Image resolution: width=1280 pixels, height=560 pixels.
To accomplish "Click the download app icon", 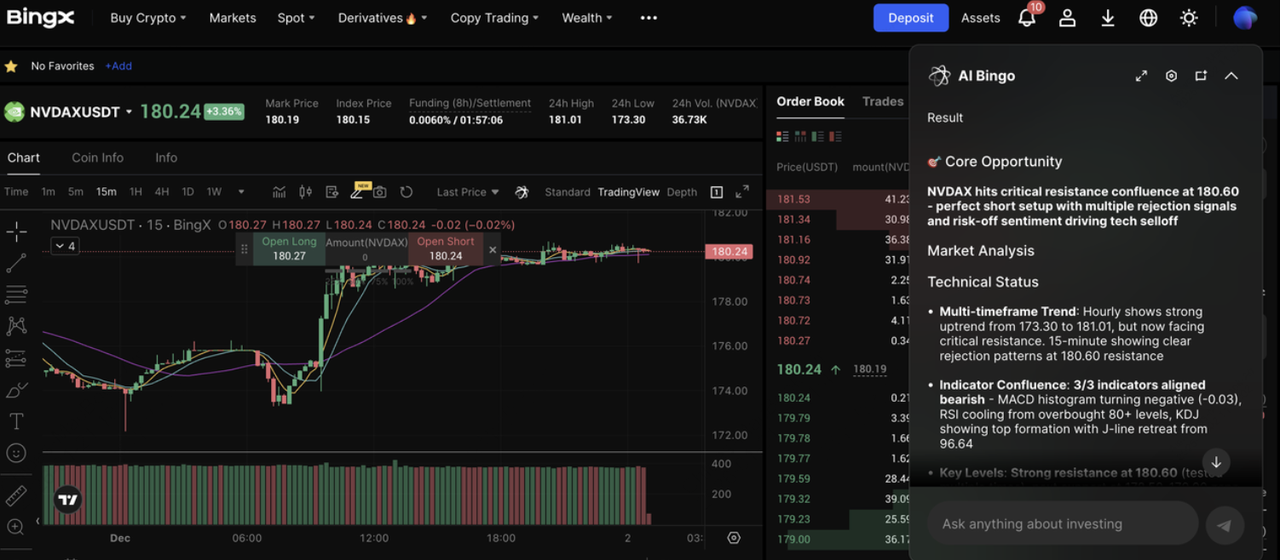I will pyautogui.click(x=1108, y=18).
